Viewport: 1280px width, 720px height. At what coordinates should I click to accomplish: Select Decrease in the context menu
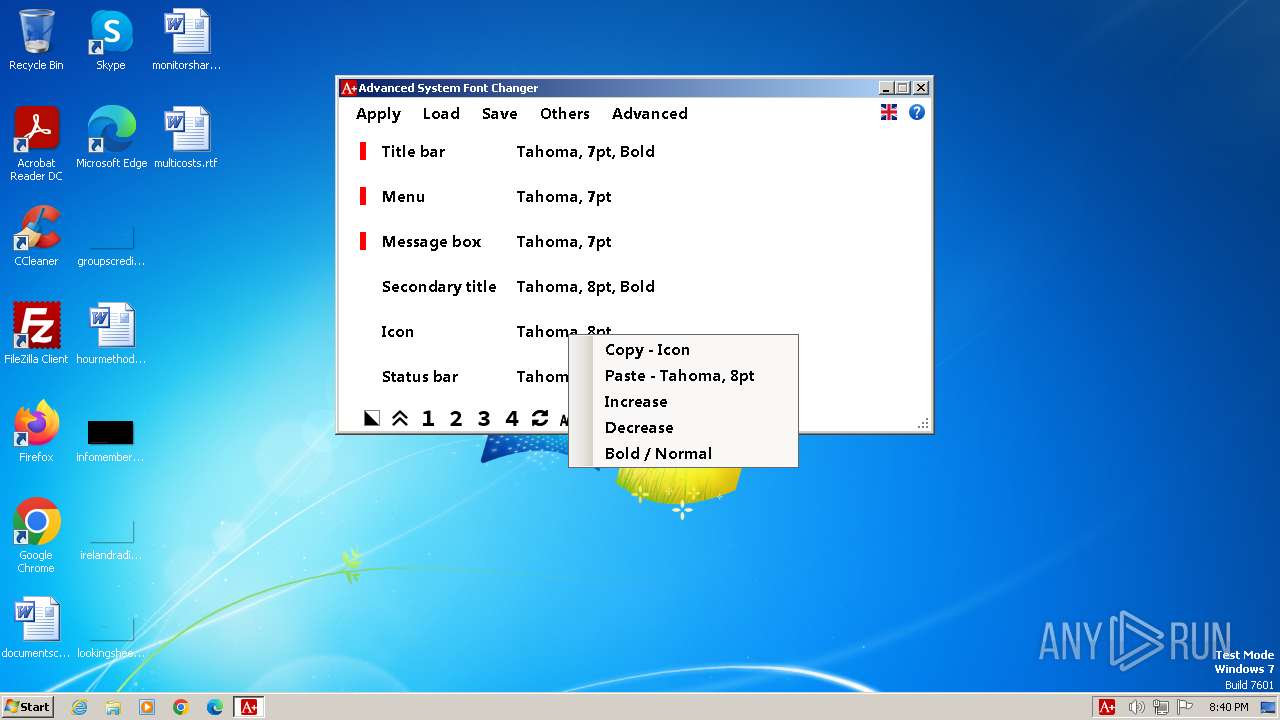(684, 428)
